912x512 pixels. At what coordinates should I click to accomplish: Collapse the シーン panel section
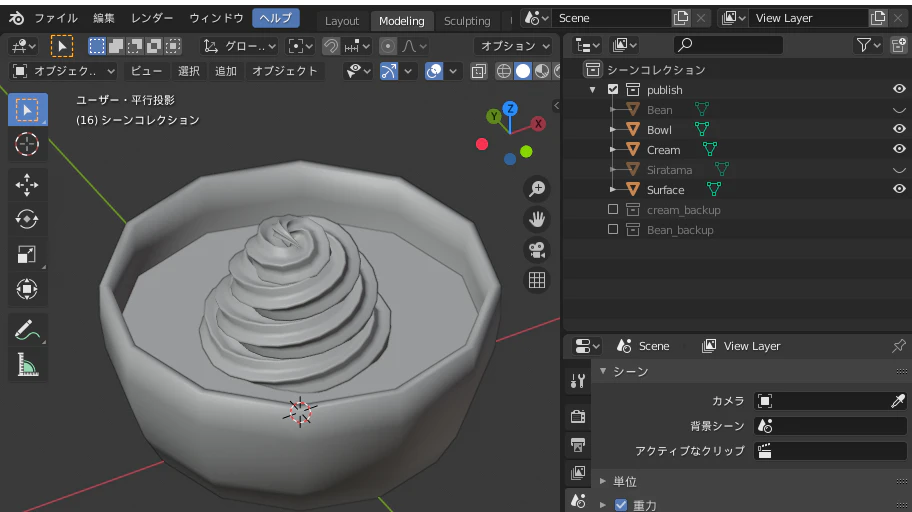tap(603, 371)
